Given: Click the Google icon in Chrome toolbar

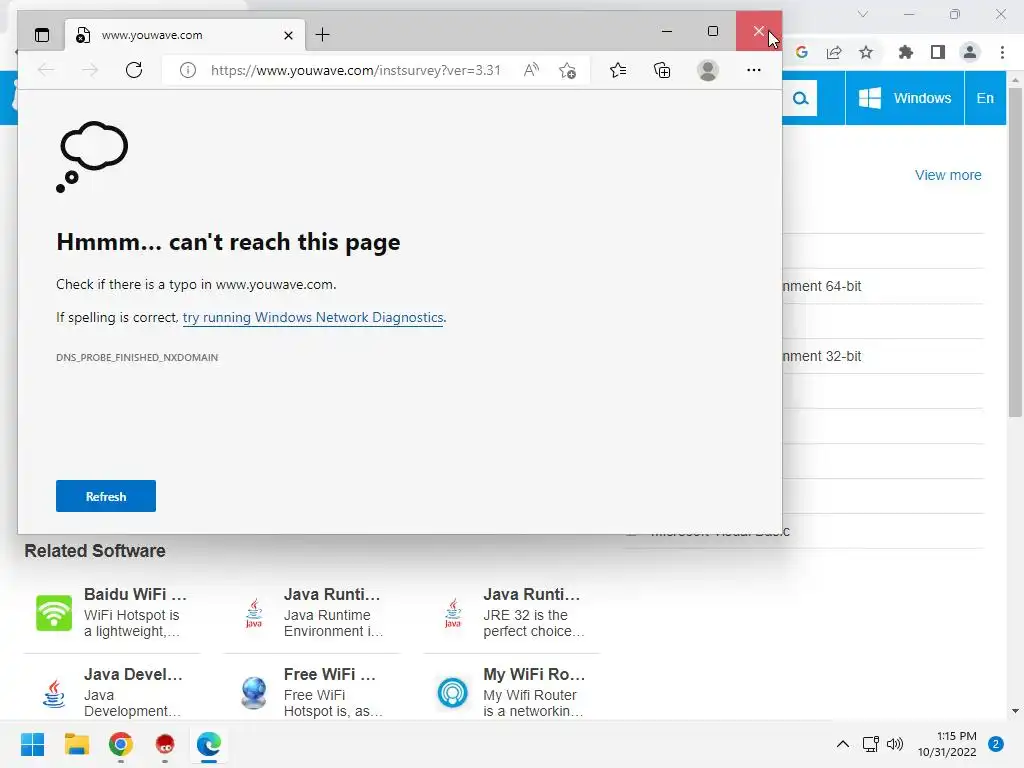Looking at the screenshot, I should coord(802,52).
